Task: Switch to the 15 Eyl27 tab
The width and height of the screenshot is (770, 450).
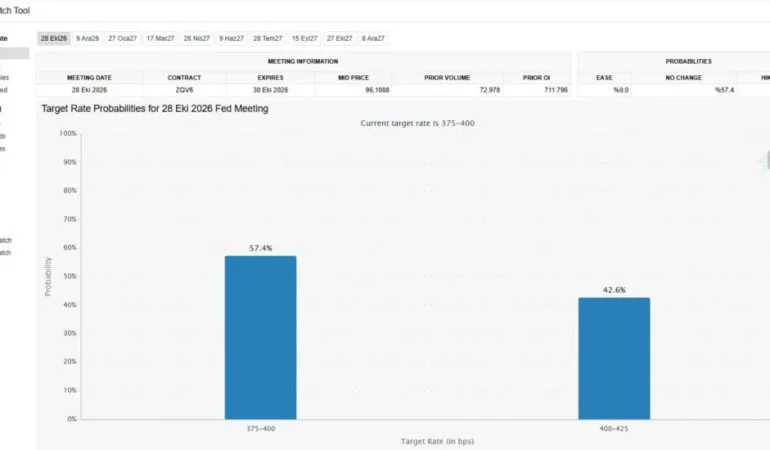Action: (x=304, y=38)
